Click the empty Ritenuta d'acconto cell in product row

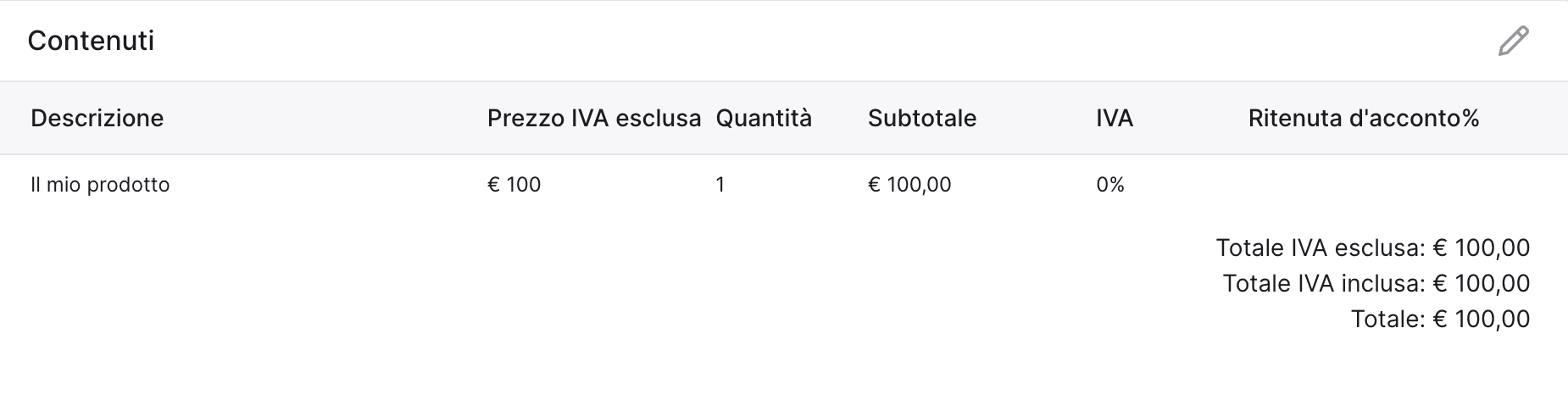point(1364,185)
